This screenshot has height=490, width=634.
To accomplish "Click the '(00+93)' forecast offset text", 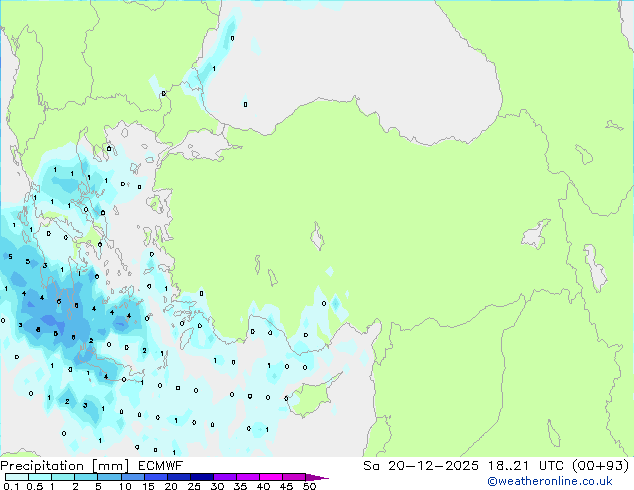I will tap(600, 466).
